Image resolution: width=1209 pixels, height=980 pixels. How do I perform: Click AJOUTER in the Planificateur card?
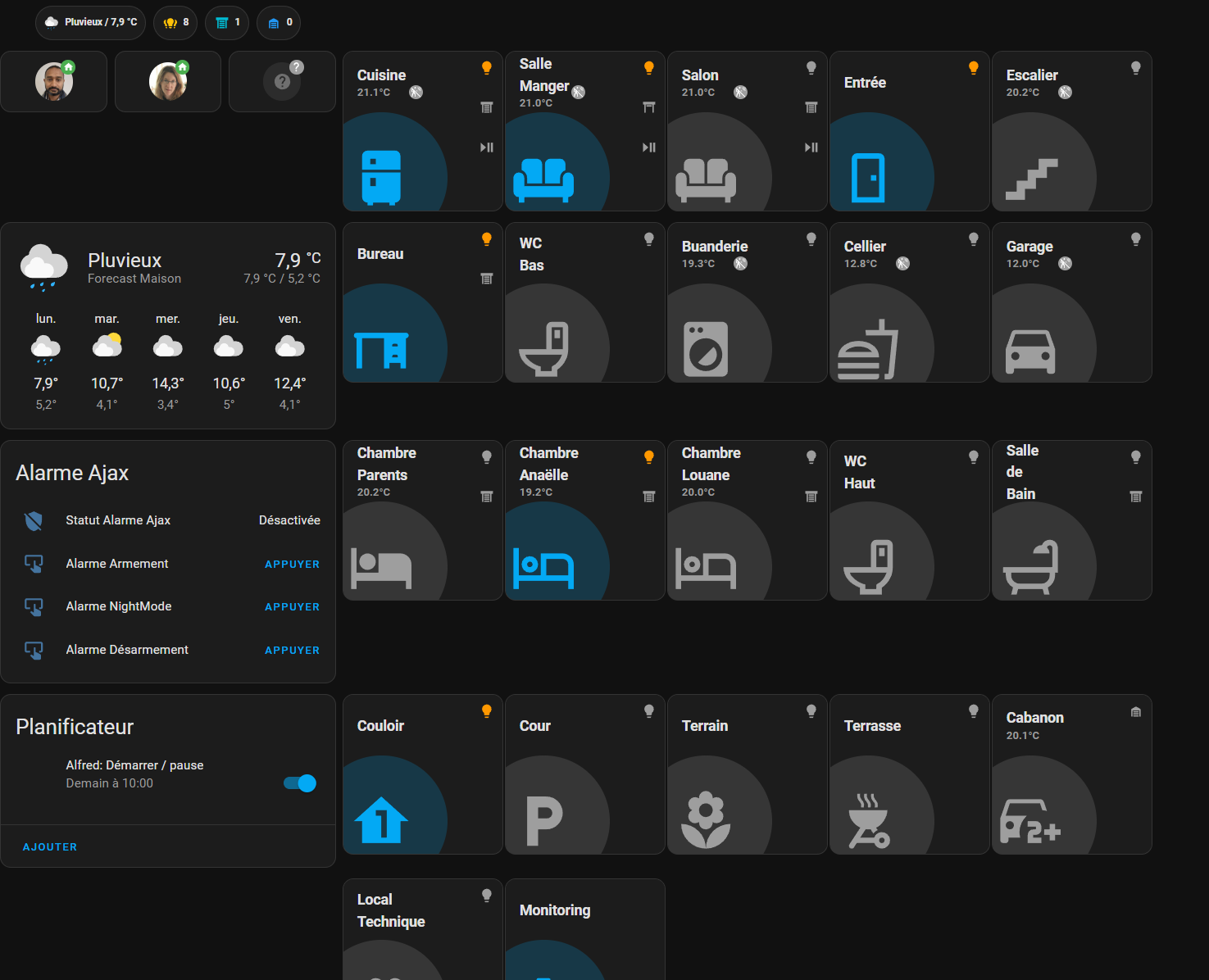click(50, 846)
